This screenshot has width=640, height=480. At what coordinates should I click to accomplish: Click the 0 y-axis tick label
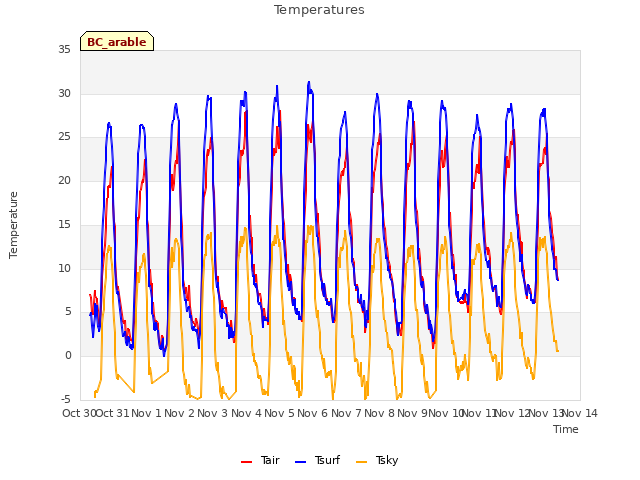[x=68, y=356]
